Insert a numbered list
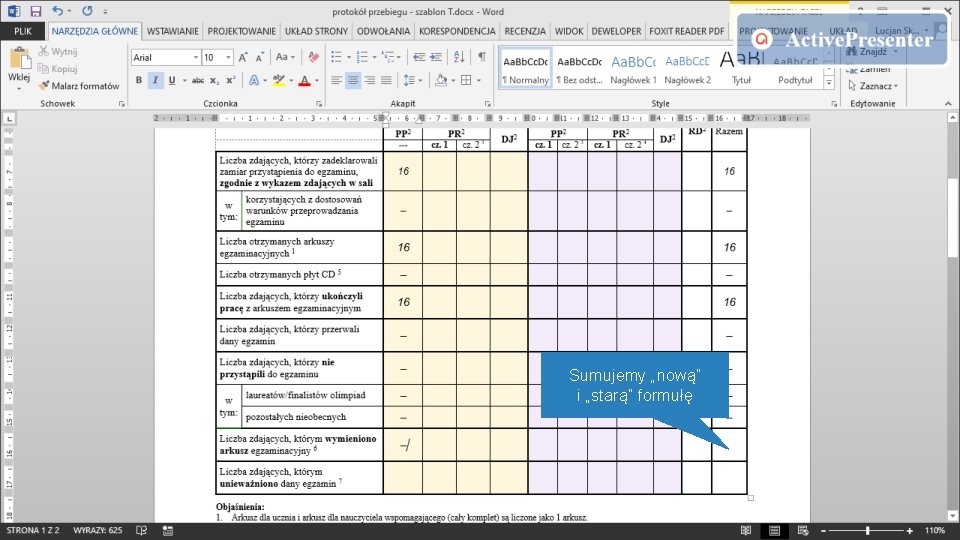 click(x=362, y=58)
